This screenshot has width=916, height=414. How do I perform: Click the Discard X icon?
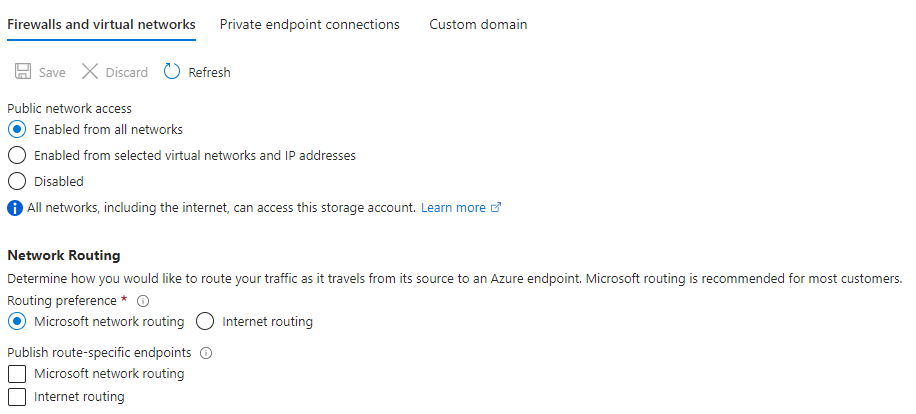90,72
